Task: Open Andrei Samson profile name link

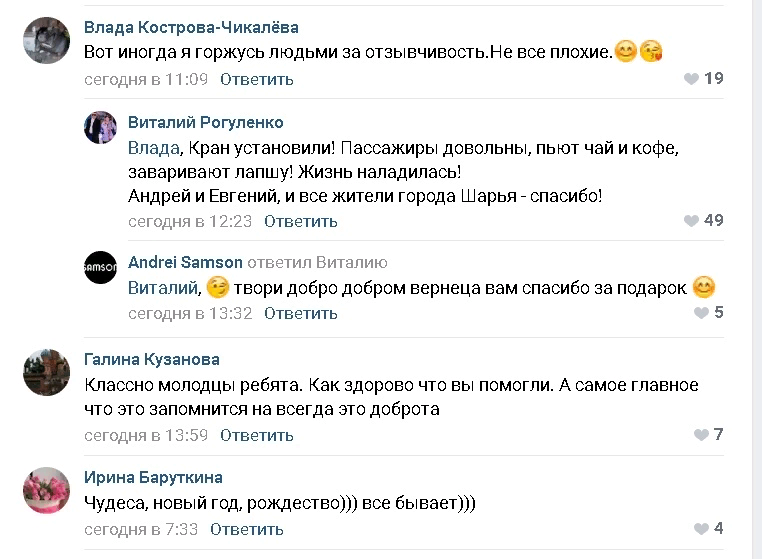Action: tap(185, 262)
